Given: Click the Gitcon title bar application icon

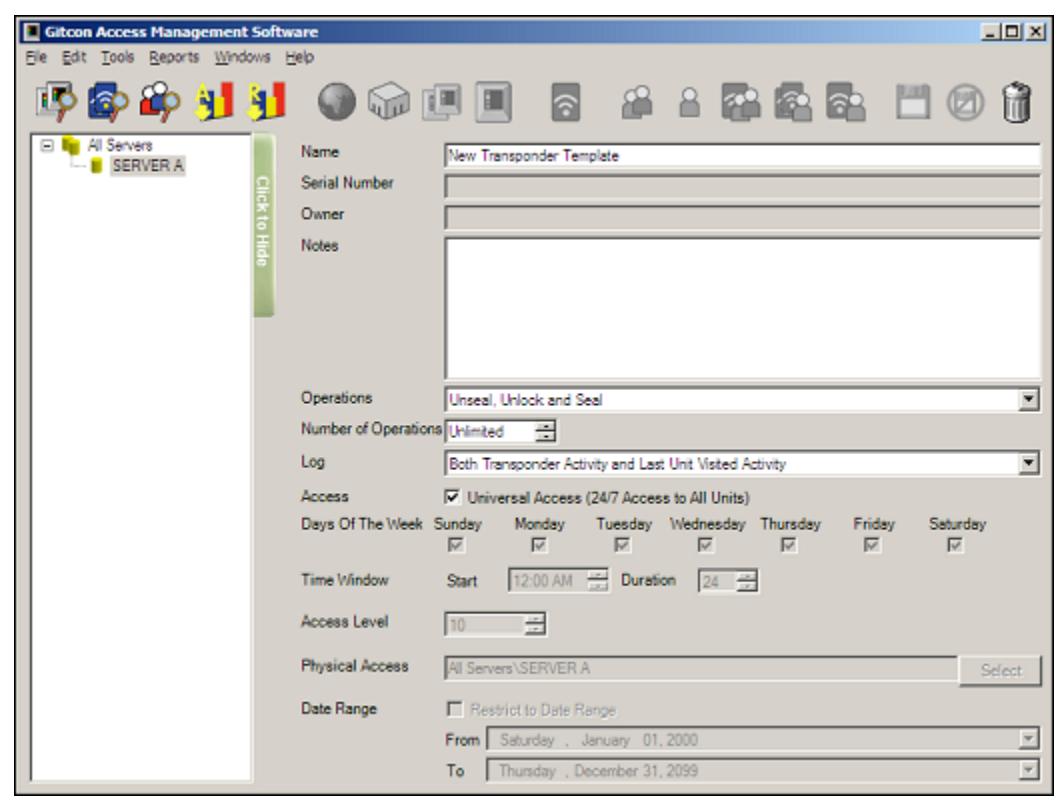Looking at the screenshot, I should coord(32,32).
